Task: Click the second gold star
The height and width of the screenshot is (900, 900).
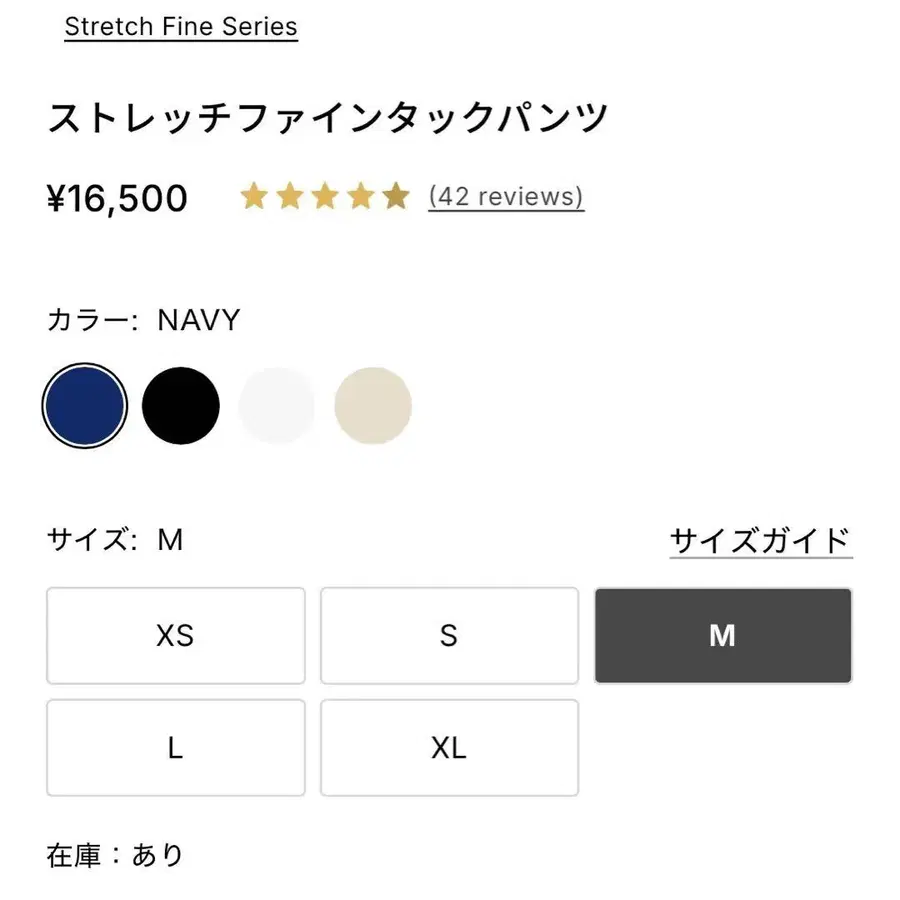Action: tap(289, 196)
